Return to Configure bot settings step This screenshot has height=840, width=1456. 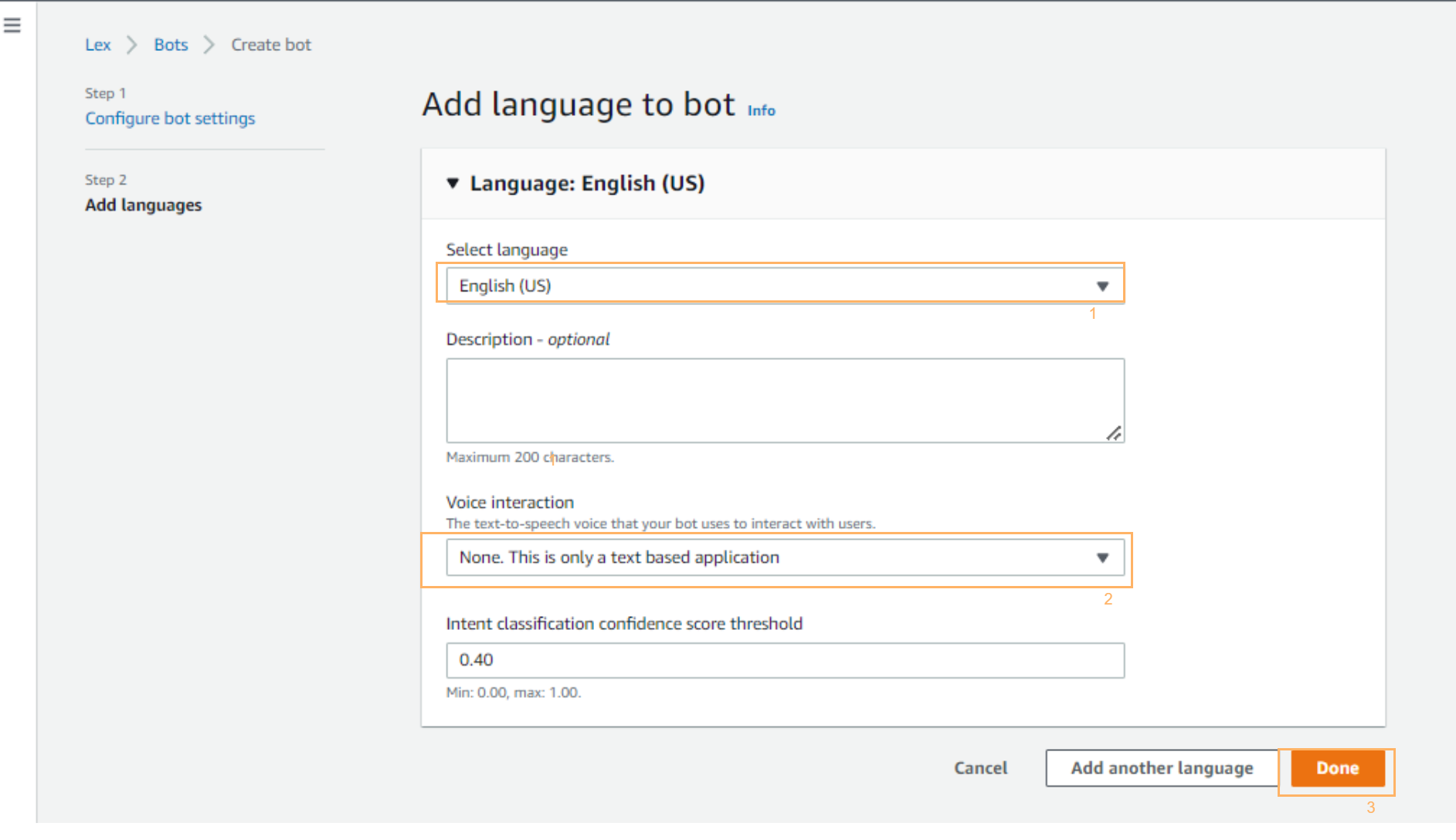[x=170, y=118]
